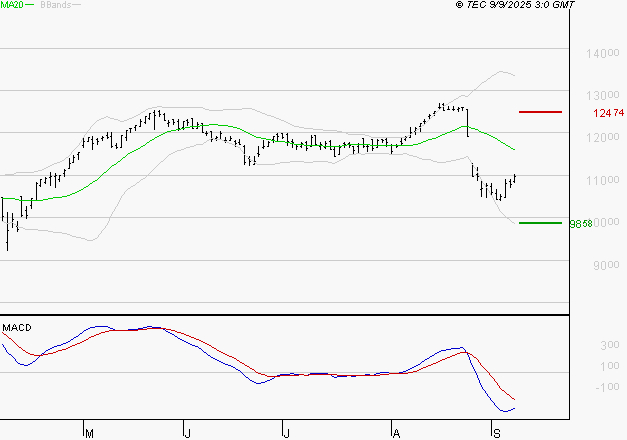Click the red 124.74 resistance line
Screen dimensions: 627x440
pos(540,112)
